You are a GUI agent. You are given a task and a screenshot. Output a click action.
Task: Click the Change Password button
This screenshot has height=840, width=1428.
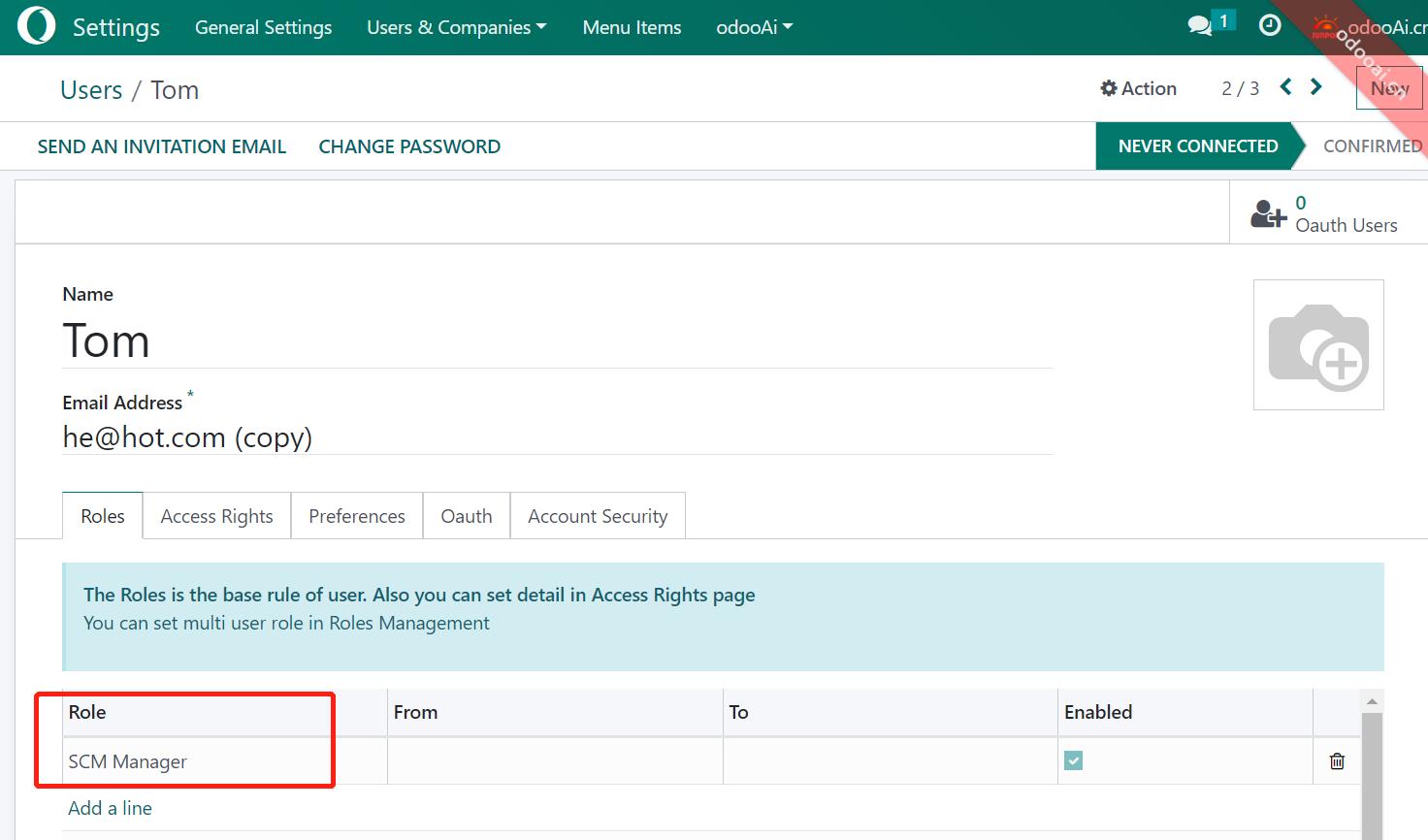click(x=409, y=146)
